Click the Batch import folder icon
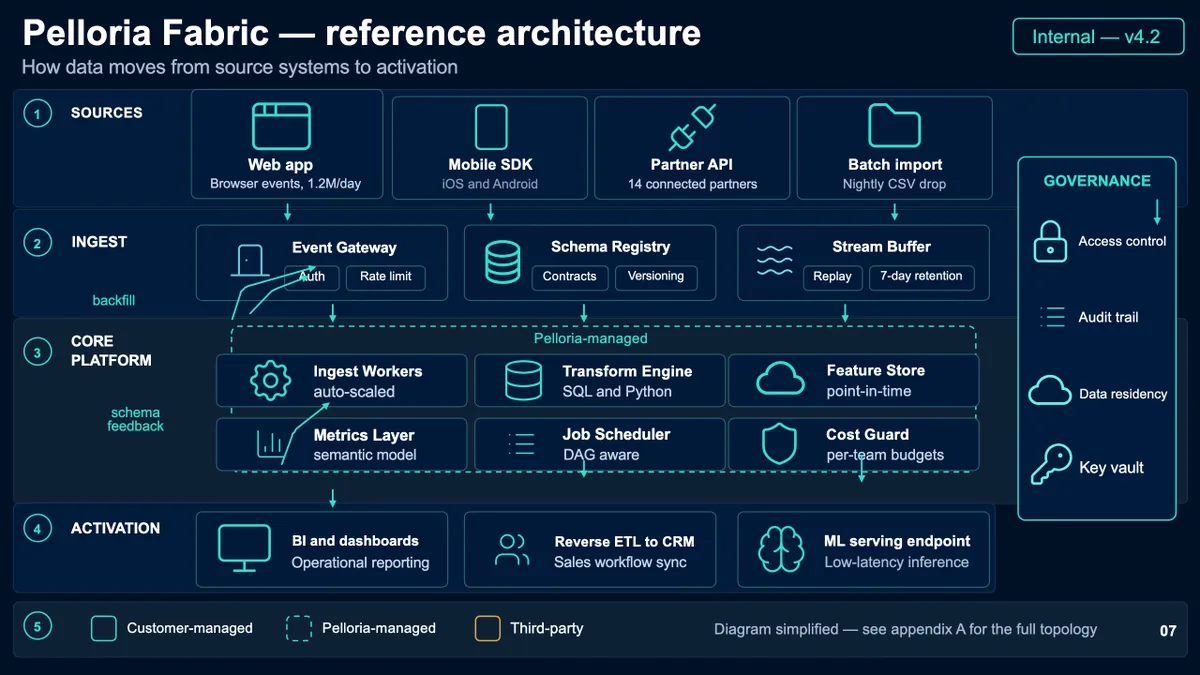 click(895, 126)
